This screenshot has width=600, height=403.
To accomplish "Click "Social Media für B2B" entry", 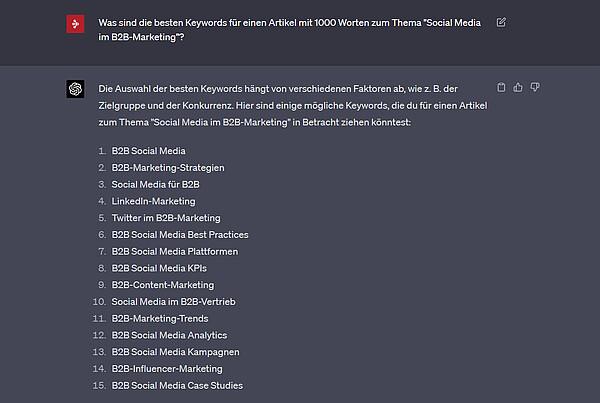I will pyautogui.click(x=155, y=184).
